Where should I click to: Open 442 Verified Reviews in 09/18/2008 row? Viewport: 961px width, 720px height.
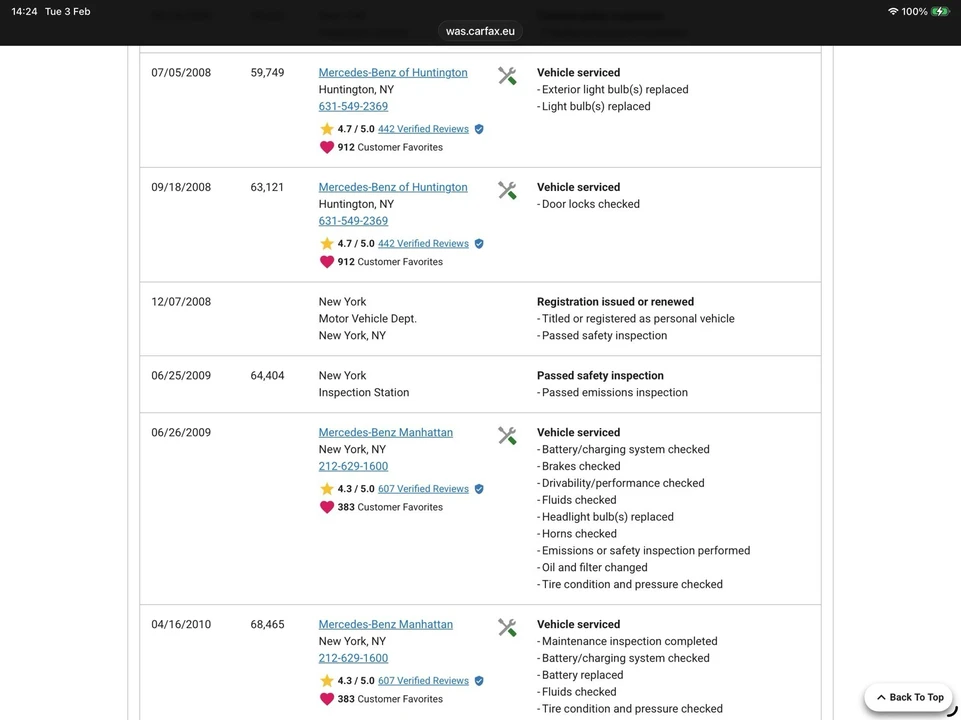tap(423, 243)
